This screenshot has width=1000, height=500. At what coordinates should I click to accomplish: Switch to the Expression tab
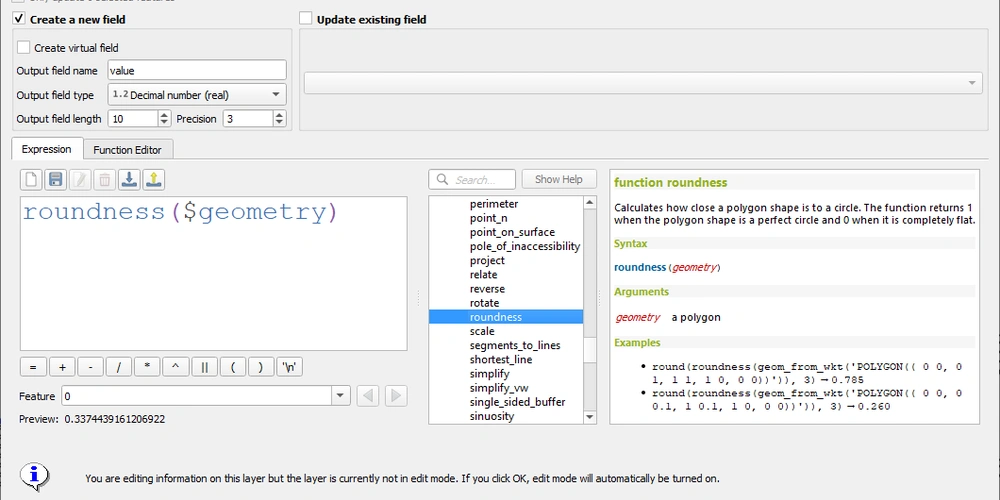click(47, 149)
